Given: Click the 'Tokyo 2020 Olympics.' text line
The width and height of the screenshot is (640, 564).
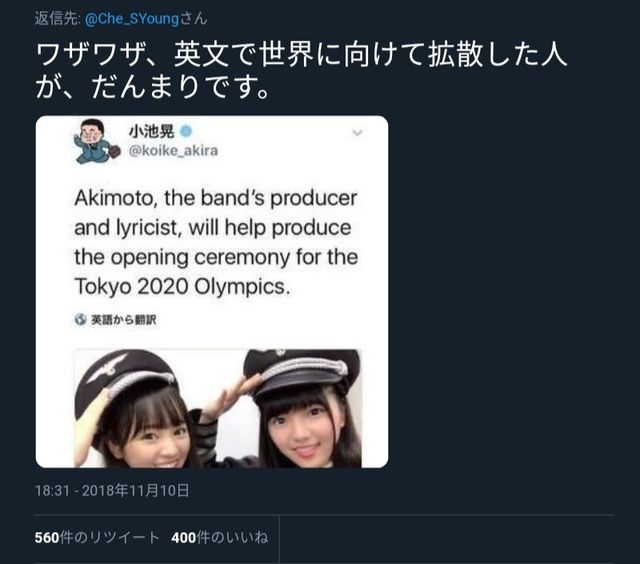Looking at the screenshot, I should (x=182, y=287).
